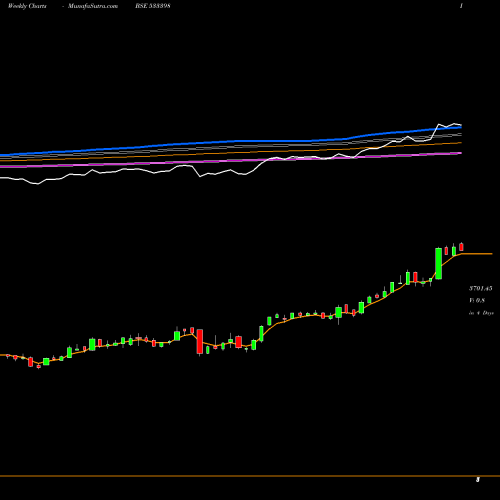Click the MunafaSutra.com watermark label
The image size is (500, 500).
(93, 6)
